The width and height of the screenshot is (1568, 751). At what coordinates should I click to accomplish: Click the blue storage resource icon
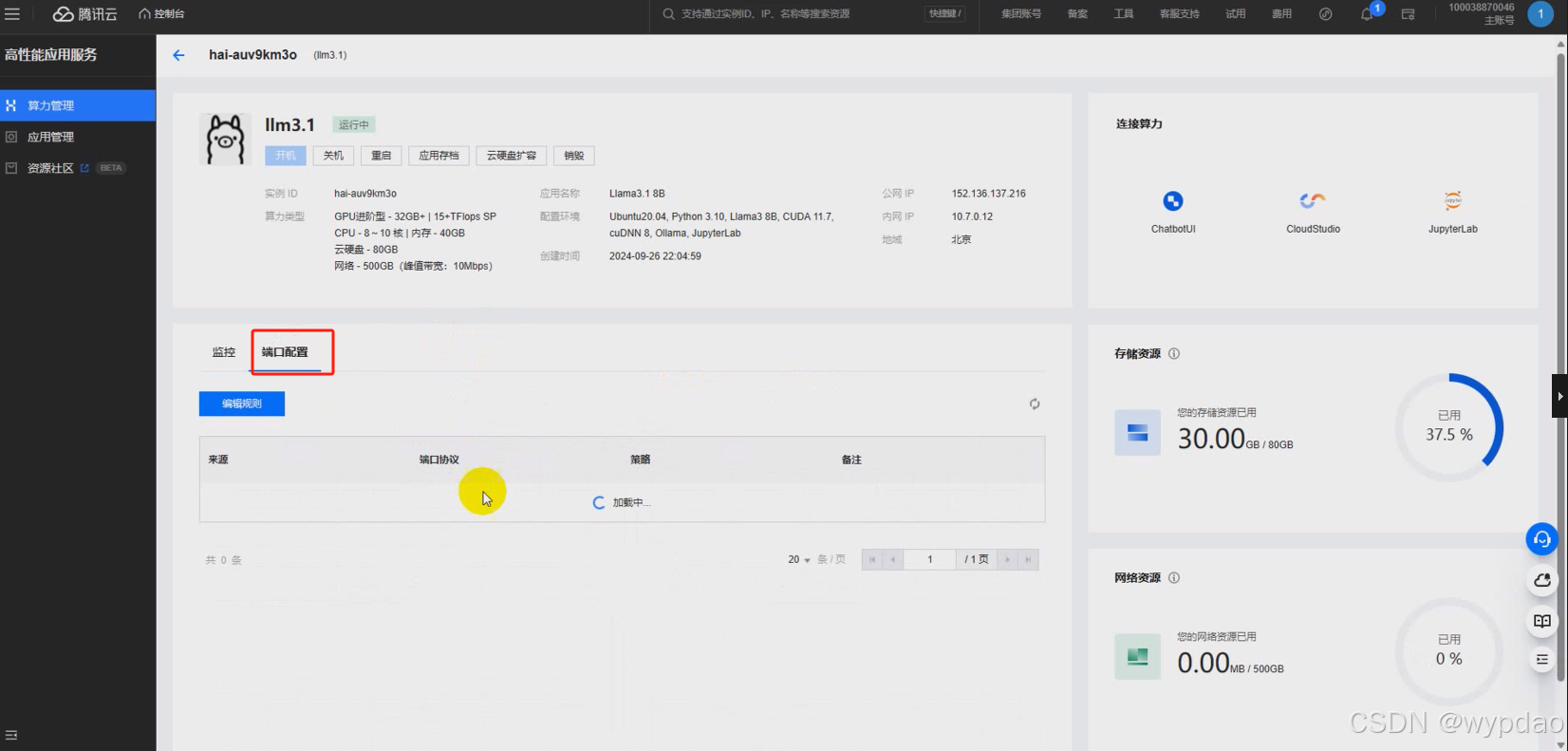point(1138,433)
